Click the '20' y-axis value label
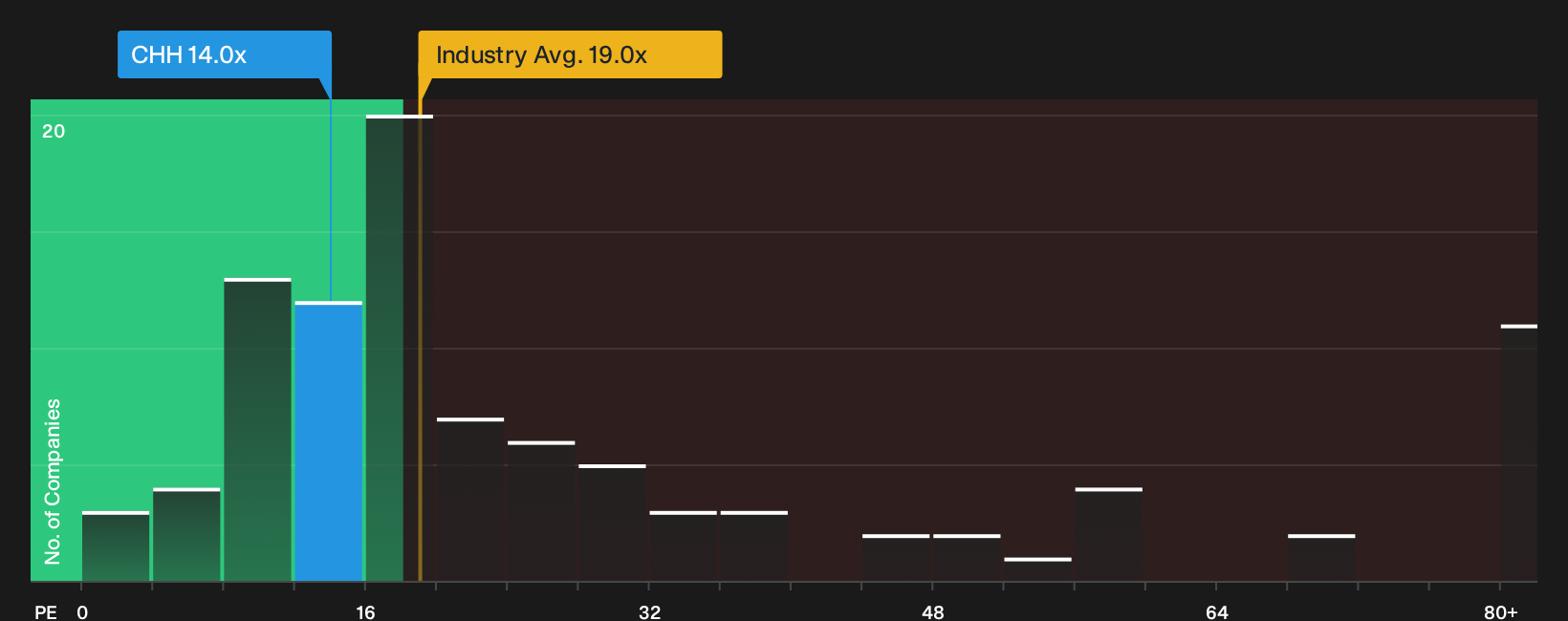This screenshot has height=621, width=1568. click(54, 131)
